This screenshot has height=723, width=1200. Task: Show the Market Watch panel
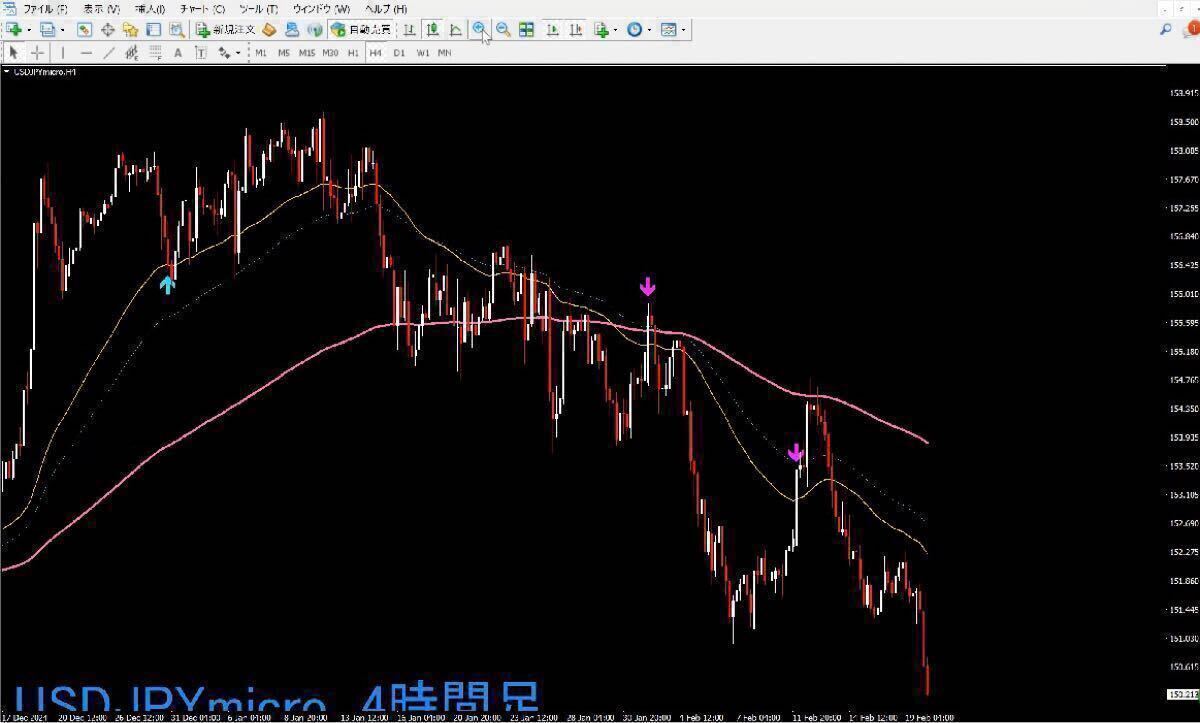[84, 29]
